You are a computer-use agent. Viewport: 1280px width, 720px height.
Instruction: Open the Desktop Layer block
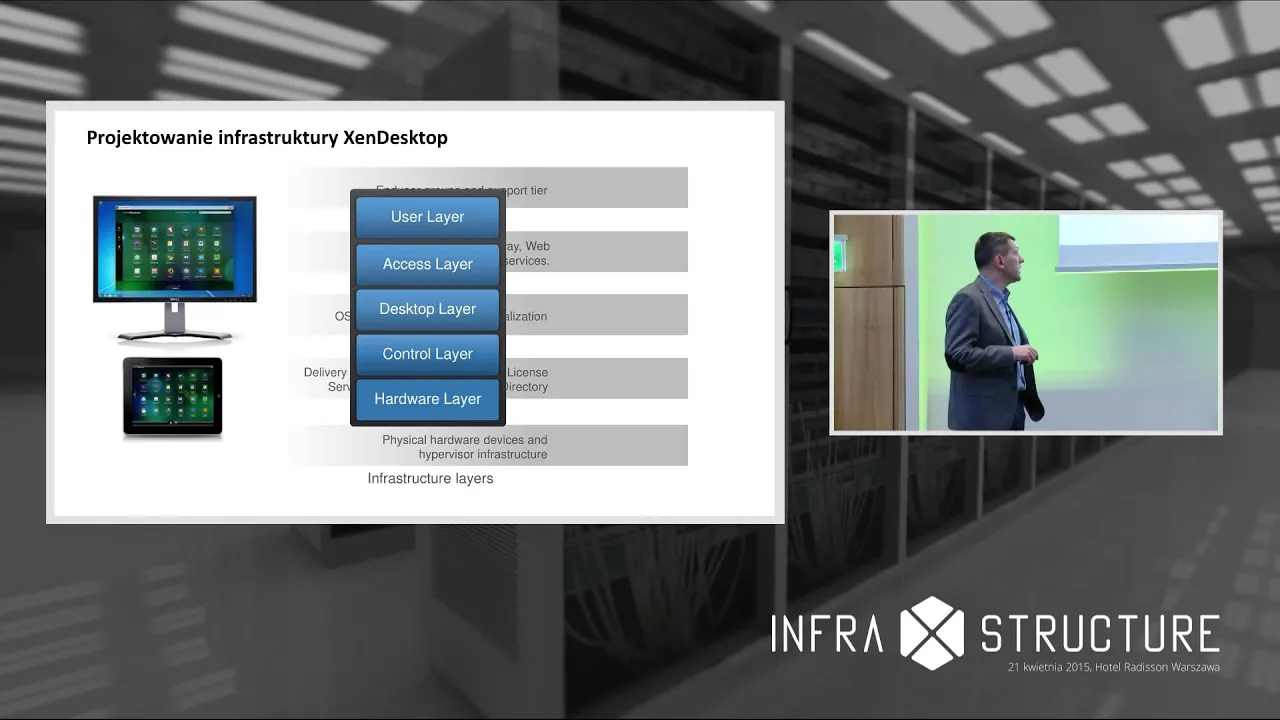tap(427, 309)
